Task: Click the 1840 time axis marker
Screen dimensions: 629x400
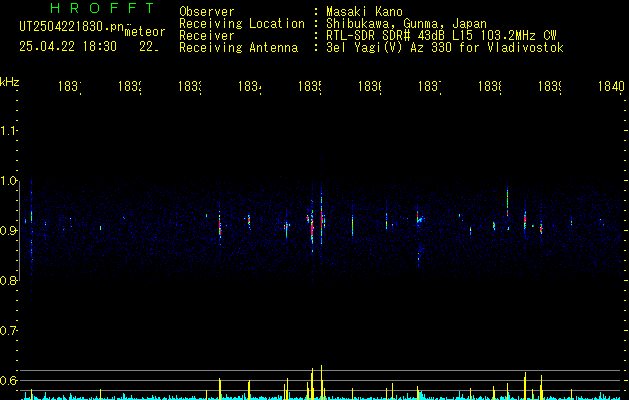Action: point(611,86)
